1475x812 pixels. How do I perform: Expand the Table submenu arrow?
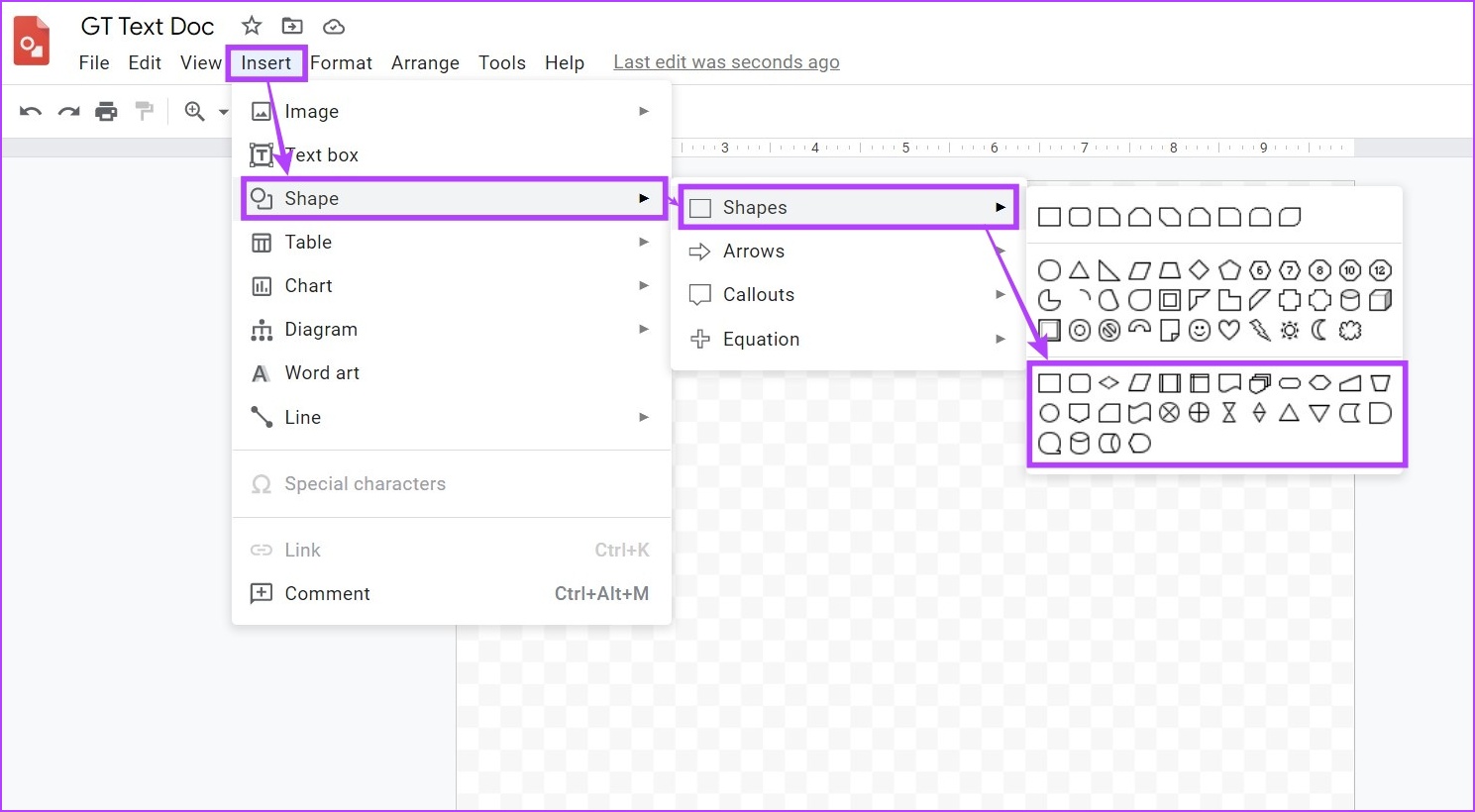[x=644, y=242]
